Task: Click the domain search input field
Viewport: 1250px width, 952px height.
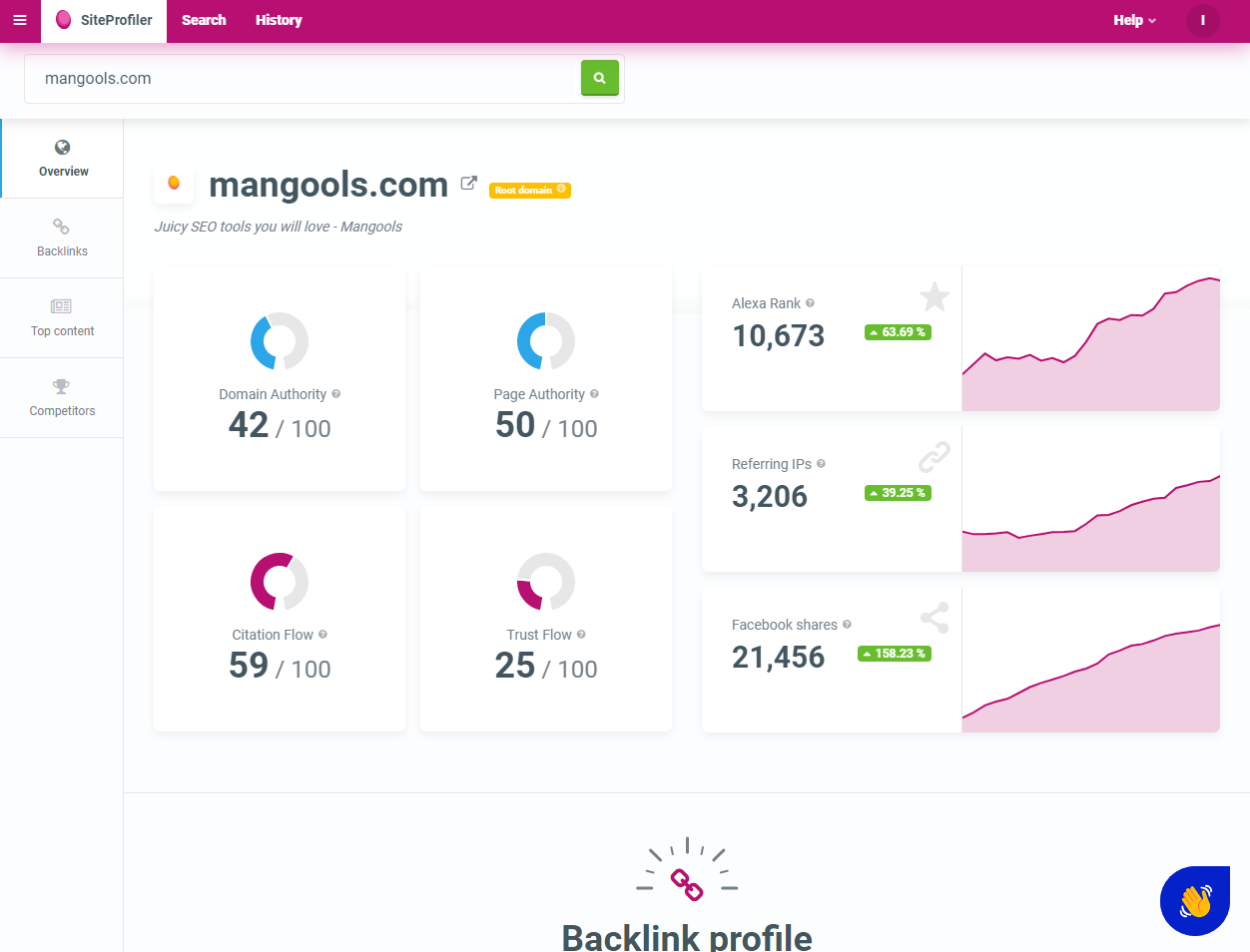Action: [303, 79]
